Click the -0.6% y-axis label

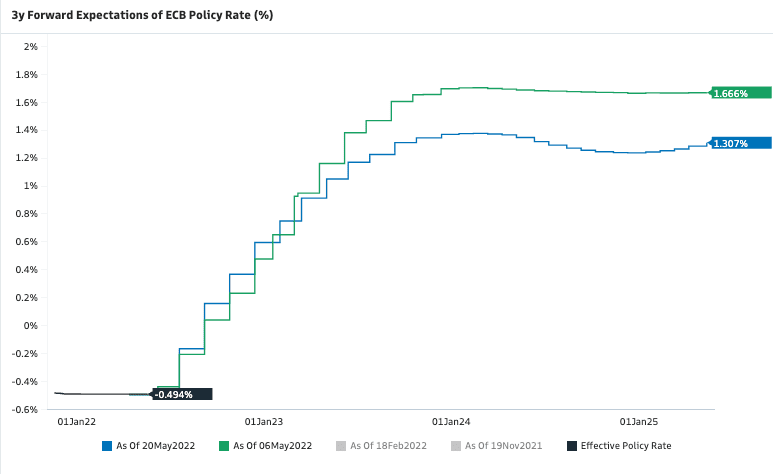[24, 410]
